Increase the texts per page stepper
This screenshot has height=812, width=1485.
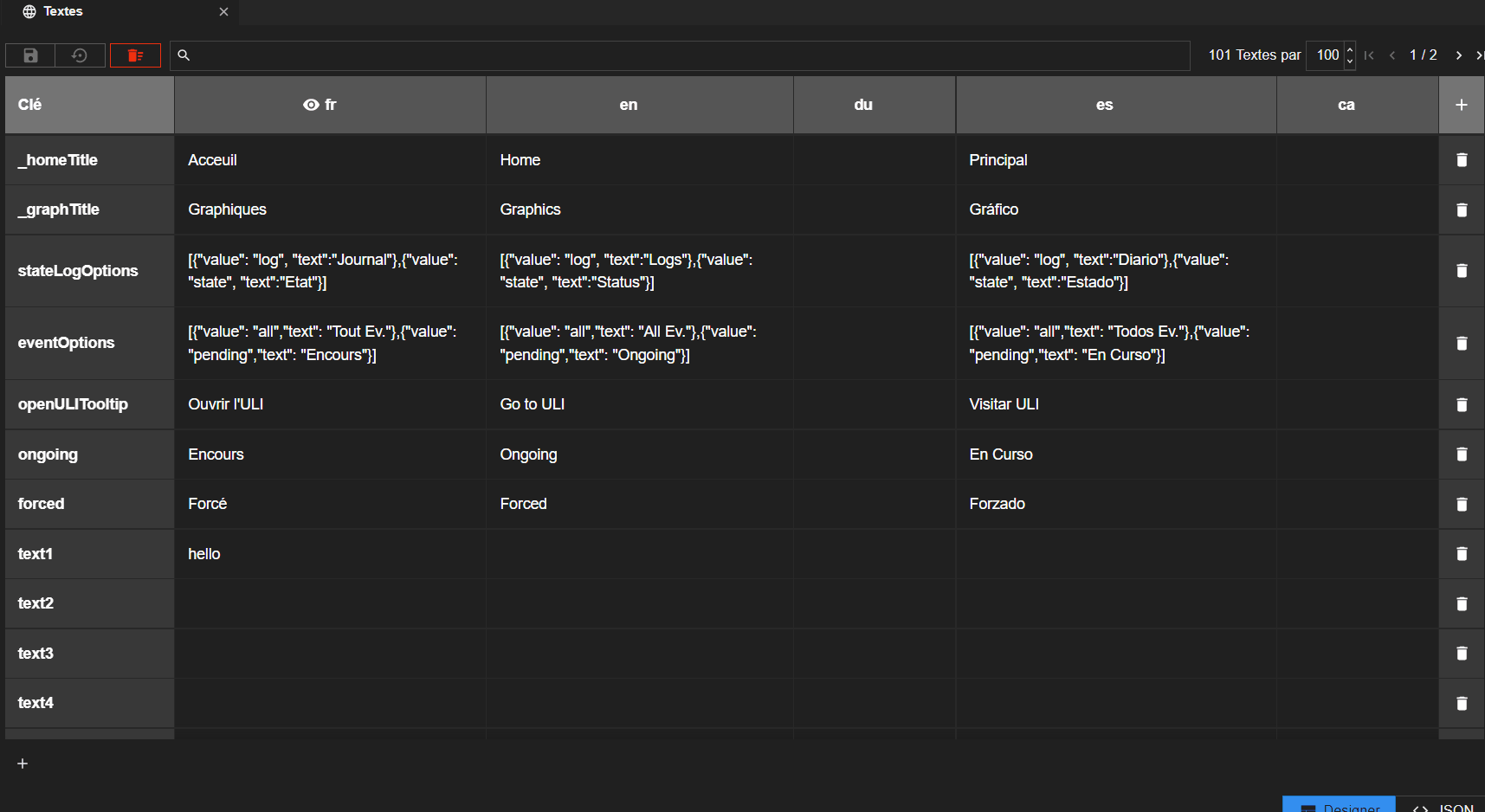pyautogui.click(x=1350, y=49)
